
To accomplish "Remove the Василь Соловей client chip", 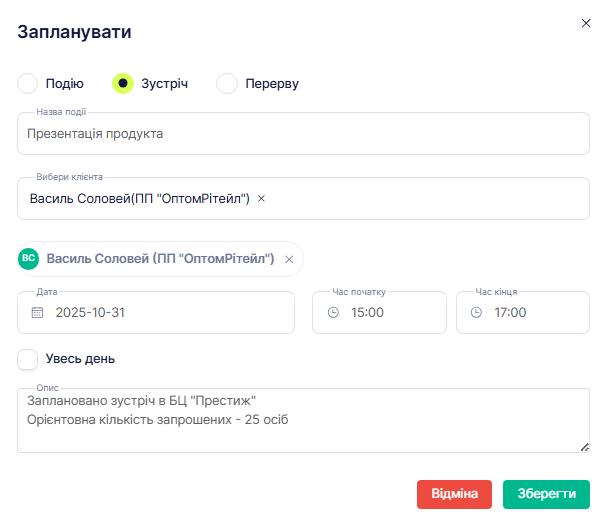I will pyautogui.click(x=289, y=260).
